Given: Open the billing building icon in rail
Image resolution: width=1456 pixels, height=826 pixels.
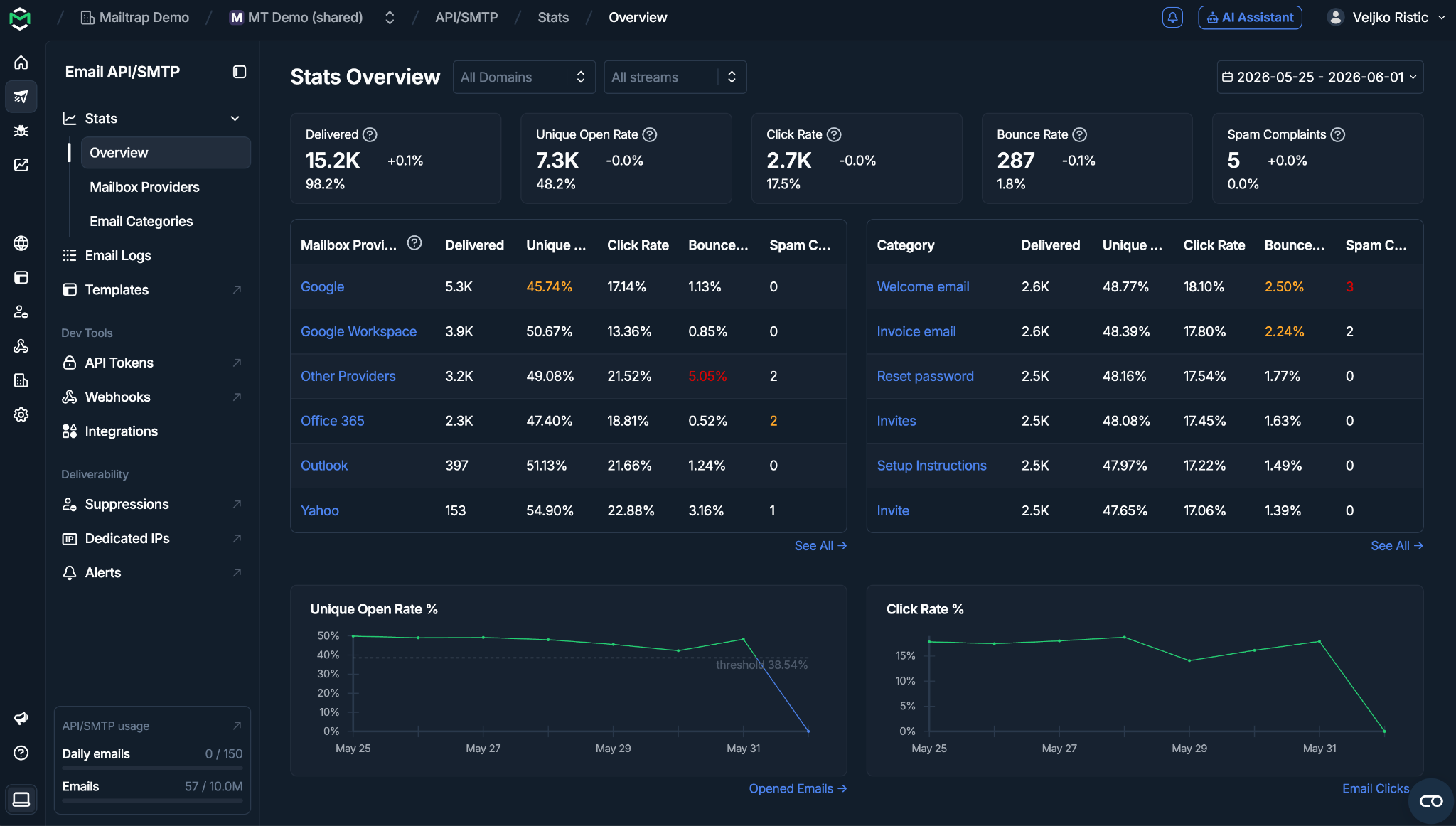Looking at the screenshot, I should tap(21, 380).
